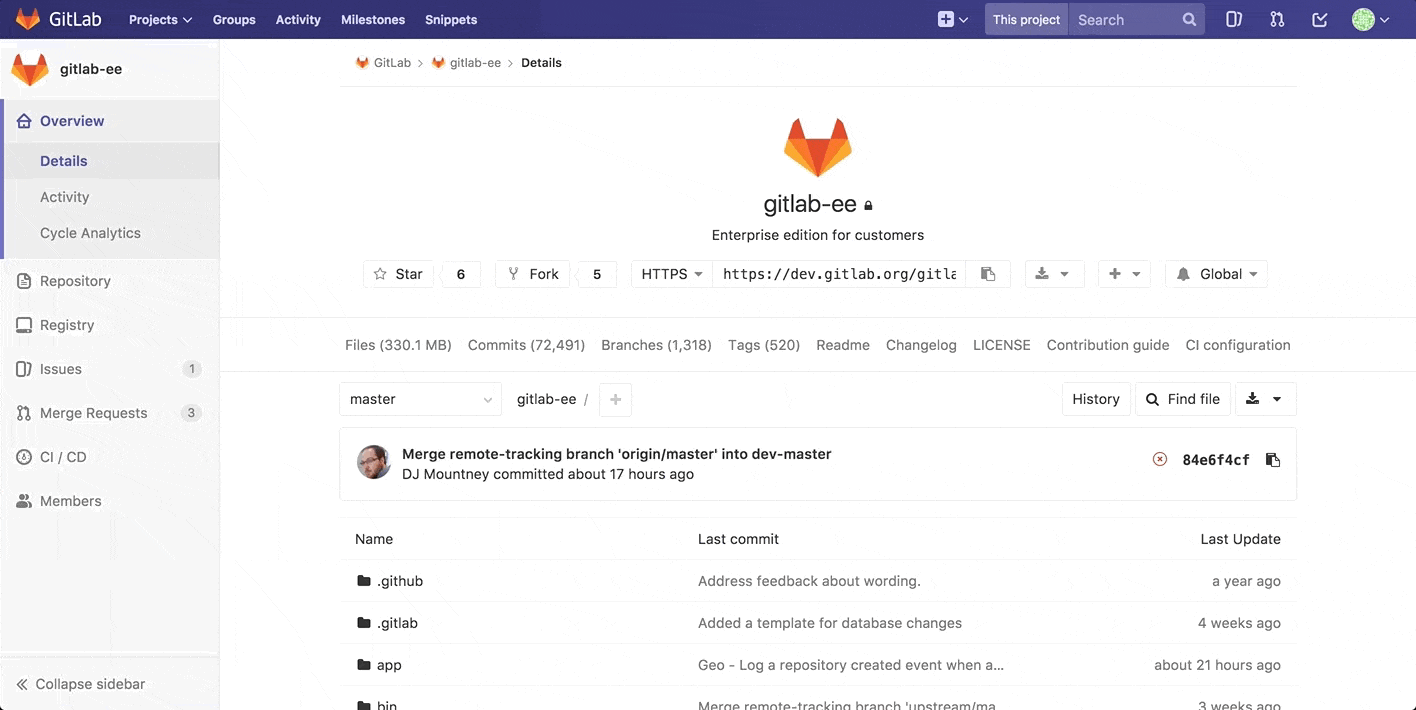Open the Milestones menu item
Screen dimensions: 1416x710
(x=373, y=19)
